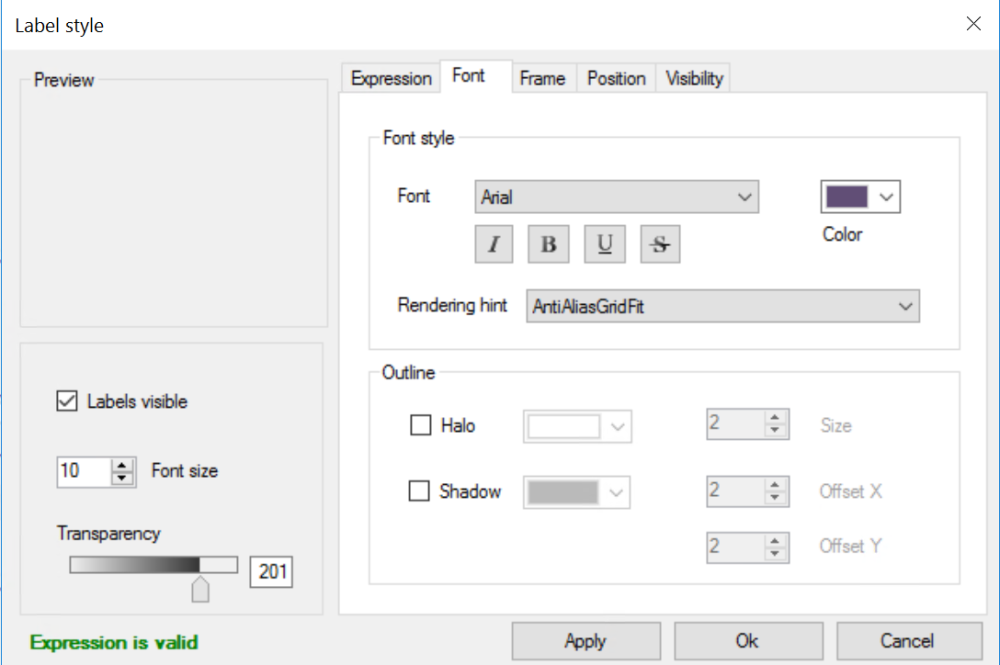Screen dimensions: 1000x665
Task: Edit the transparency value field showing 201
Action: pyautogui.click(x=270, y=571)
